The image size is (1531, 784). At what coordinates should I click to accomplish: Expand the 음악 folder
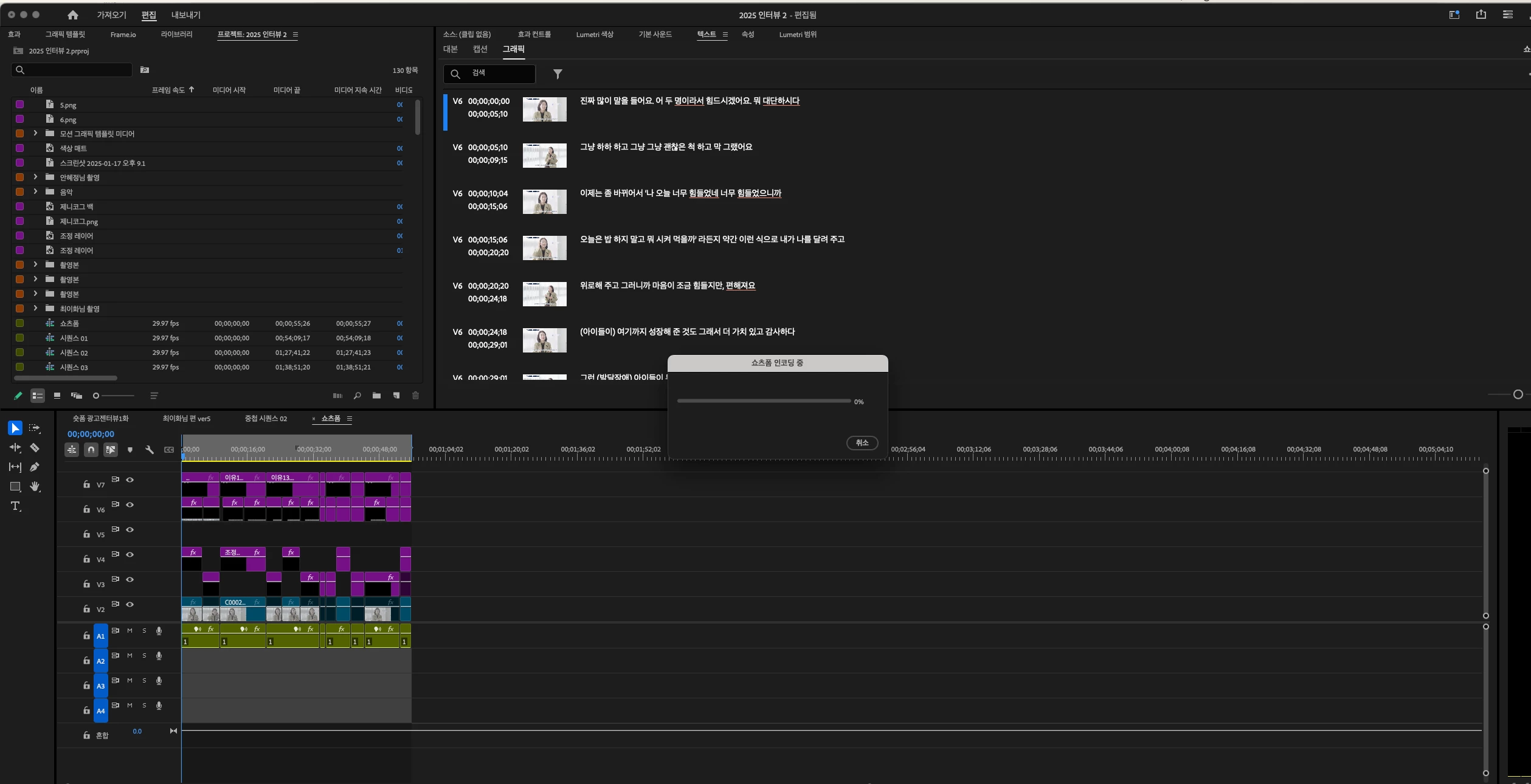point(35,191)
